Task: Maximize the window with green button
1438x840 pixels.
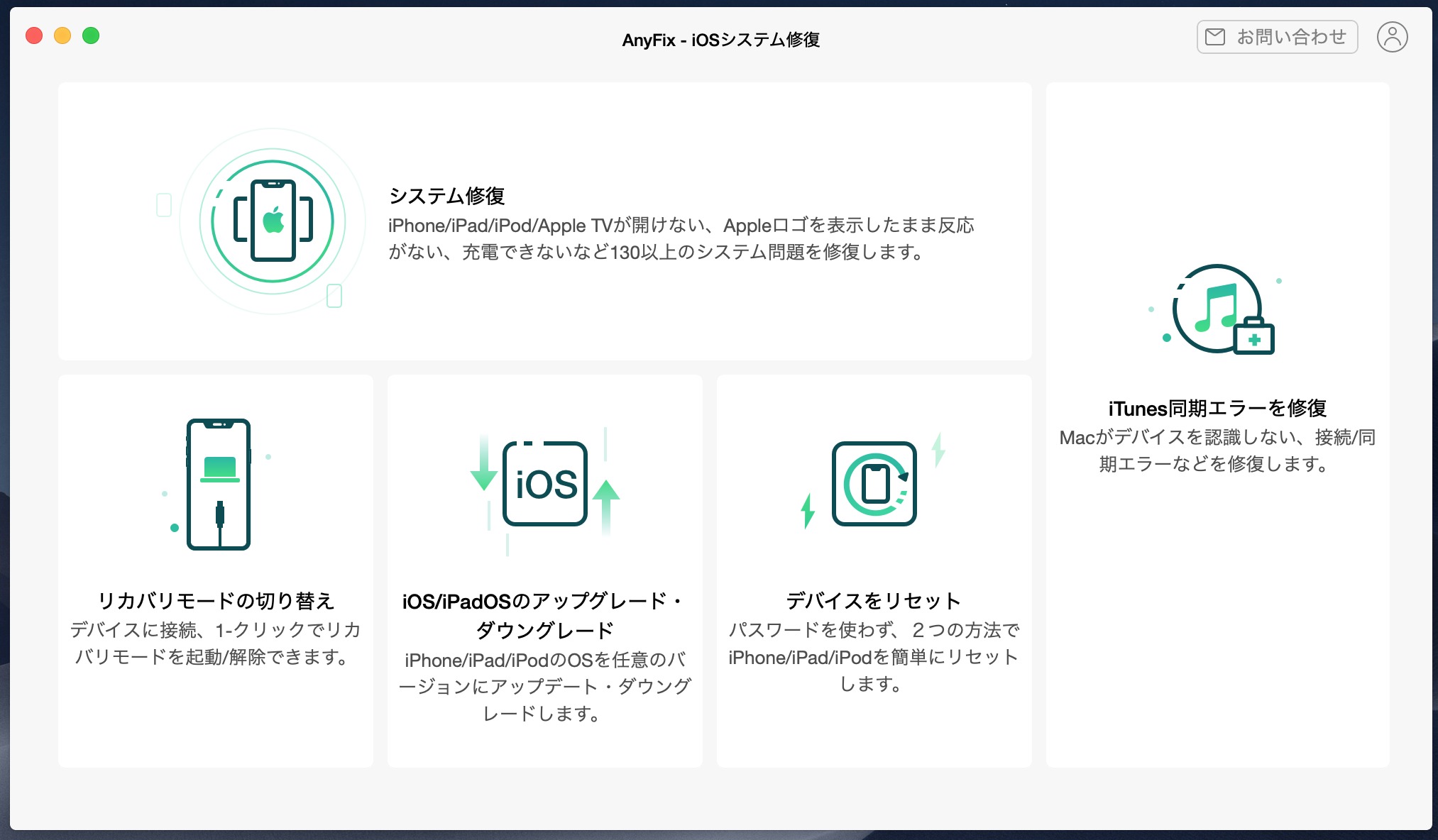Action: (91, 35)
